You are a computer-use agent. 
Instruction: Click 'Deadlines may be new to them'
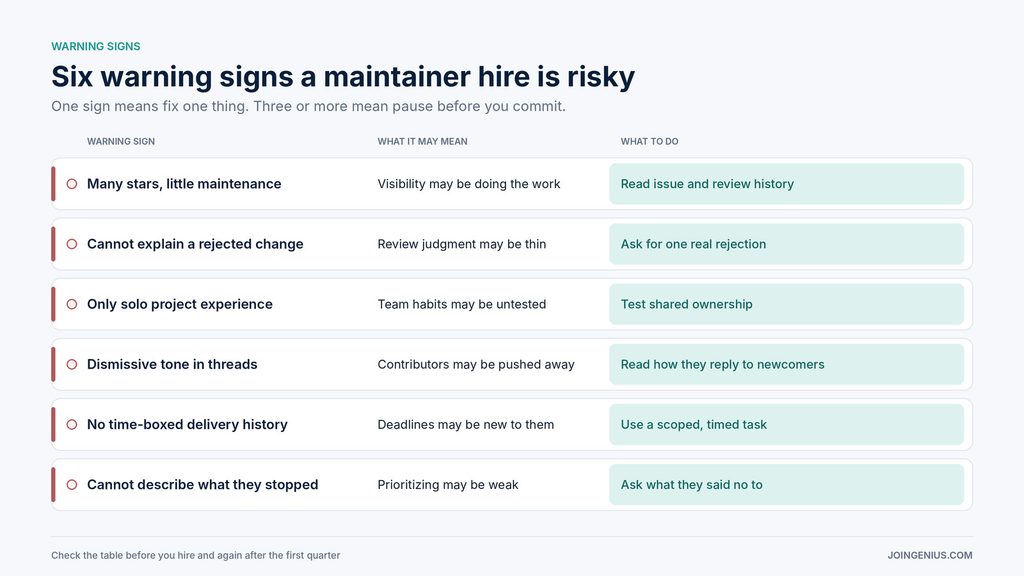466,424
